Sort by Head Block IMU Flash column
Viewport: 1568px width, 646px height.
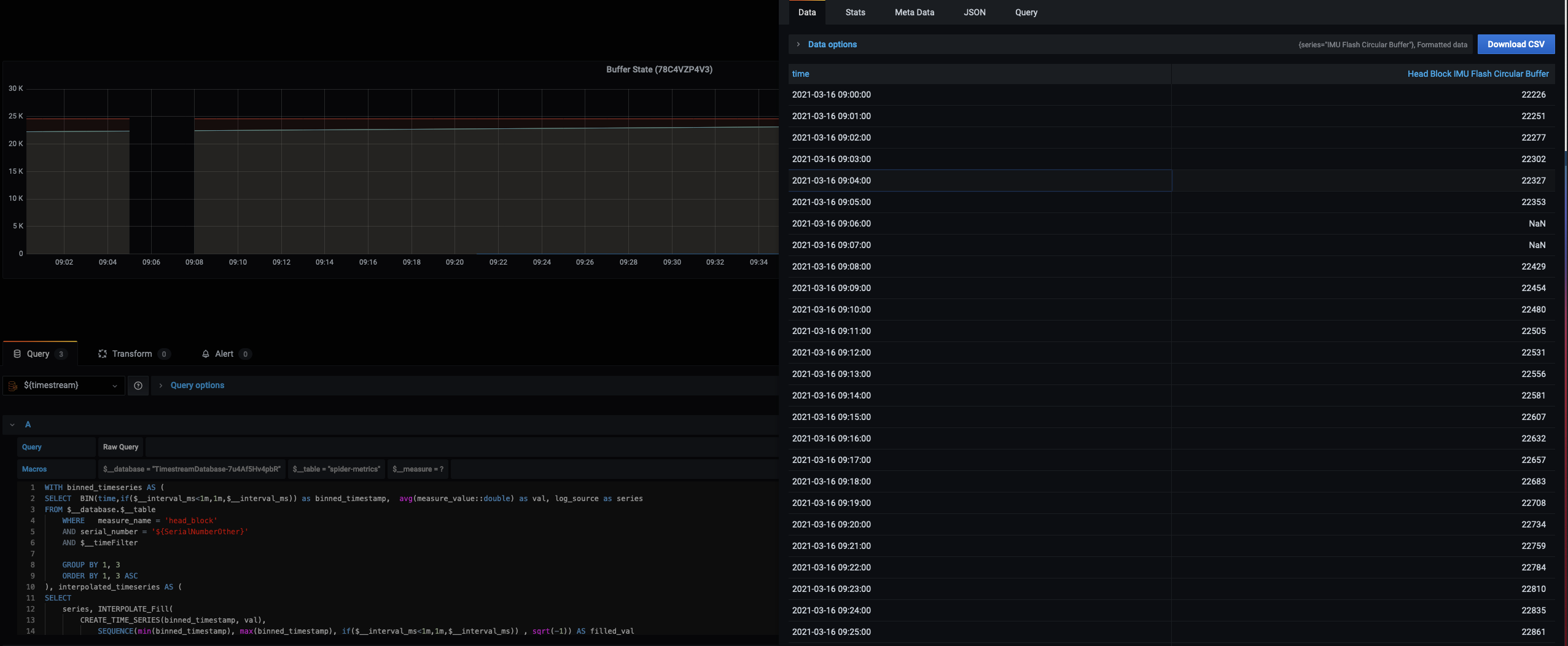click(1477, 74)
